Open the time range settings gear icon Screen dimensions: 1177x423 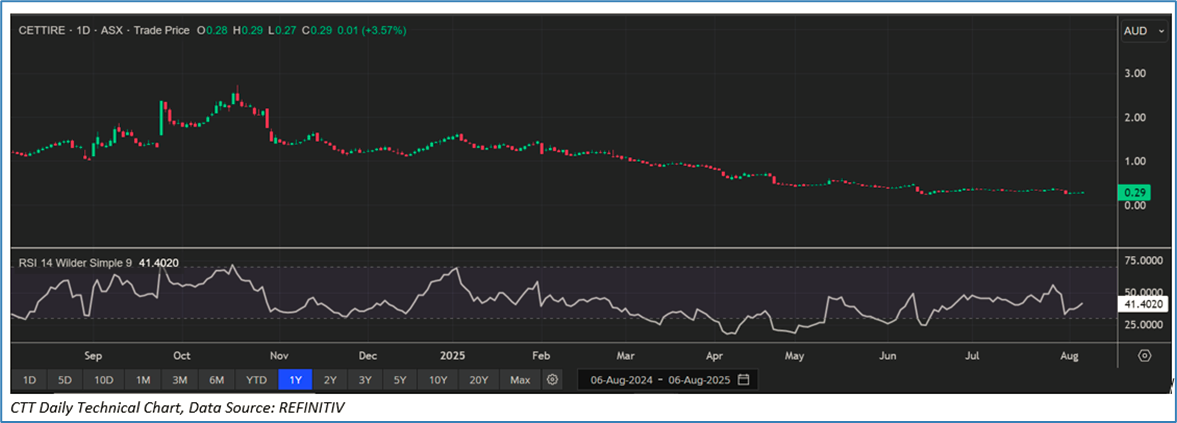click(551, 380)
